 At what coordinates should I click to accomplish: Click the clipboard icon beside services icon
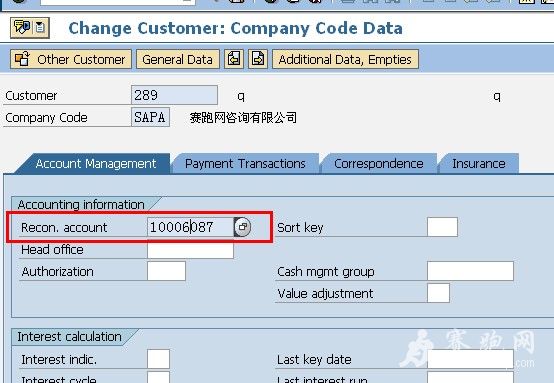pyautogui.click(x=40, y=28)
